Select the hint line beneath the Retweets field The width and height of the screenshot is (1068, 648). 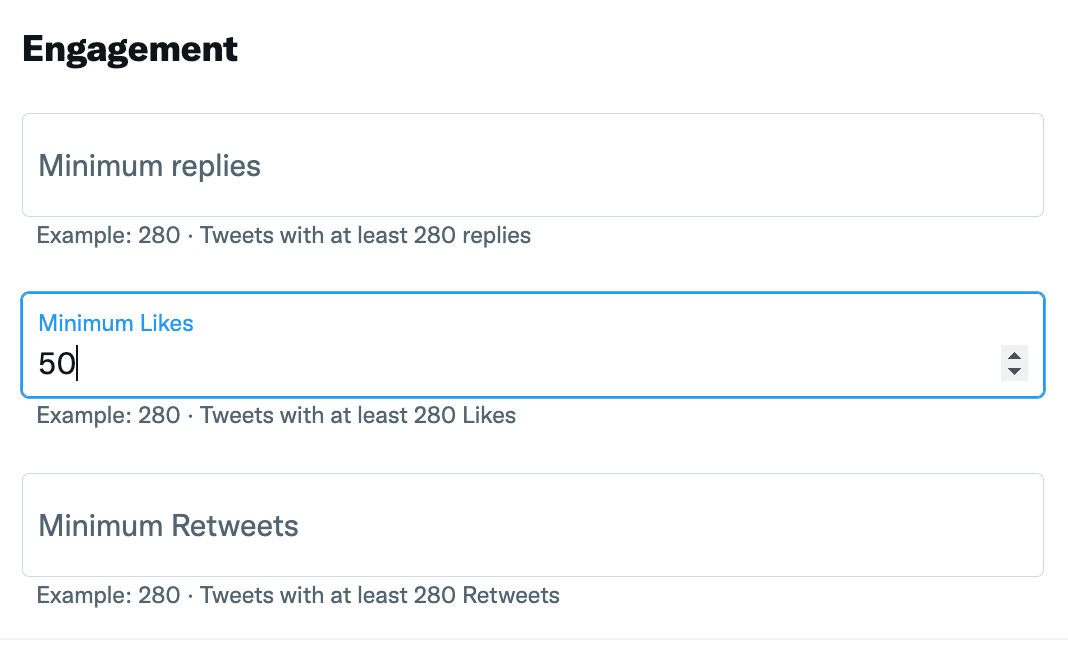(298, 595)
